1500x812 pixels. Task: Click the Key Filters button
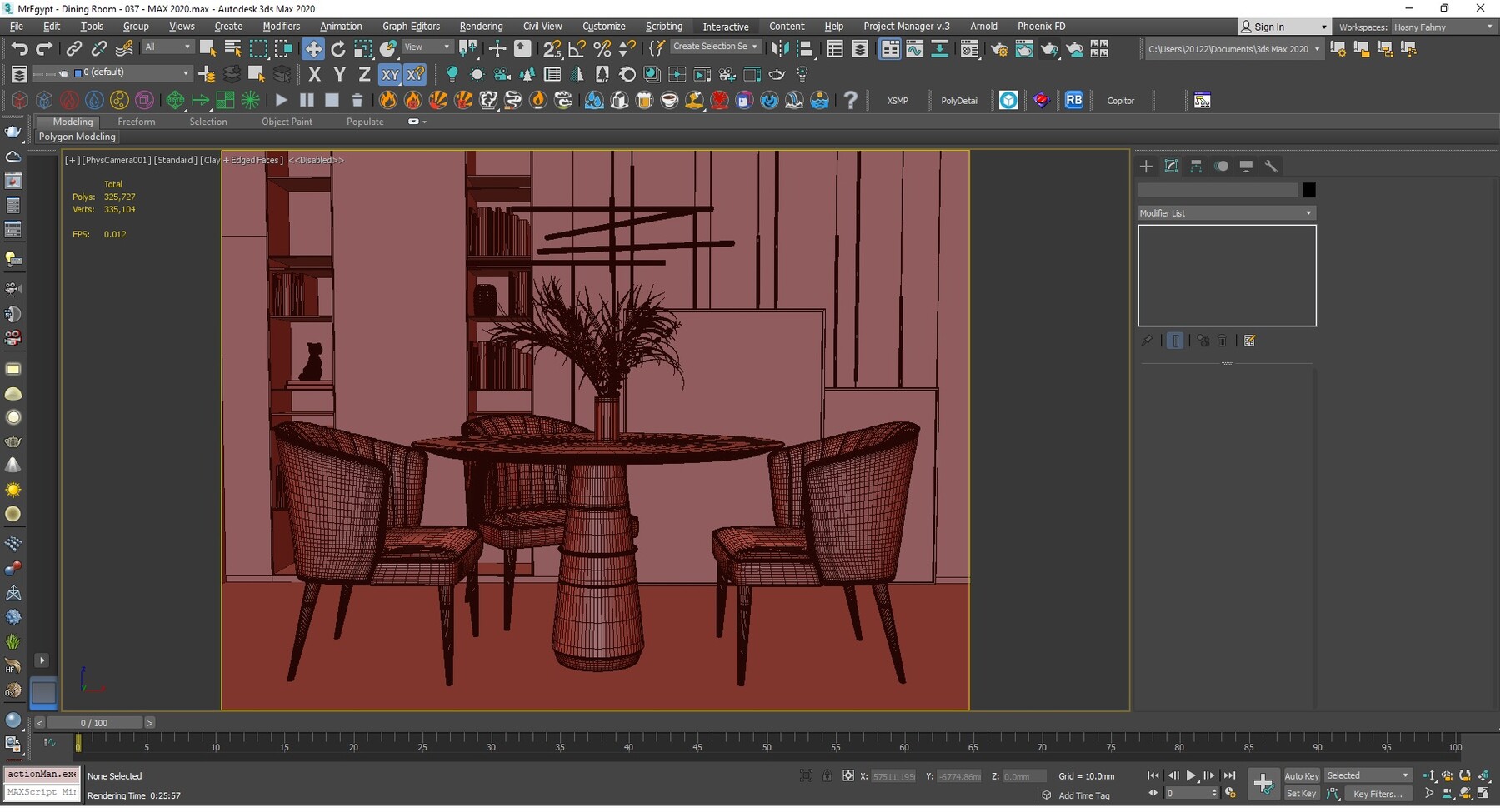pyautogui.click(x=1378, y=793)
